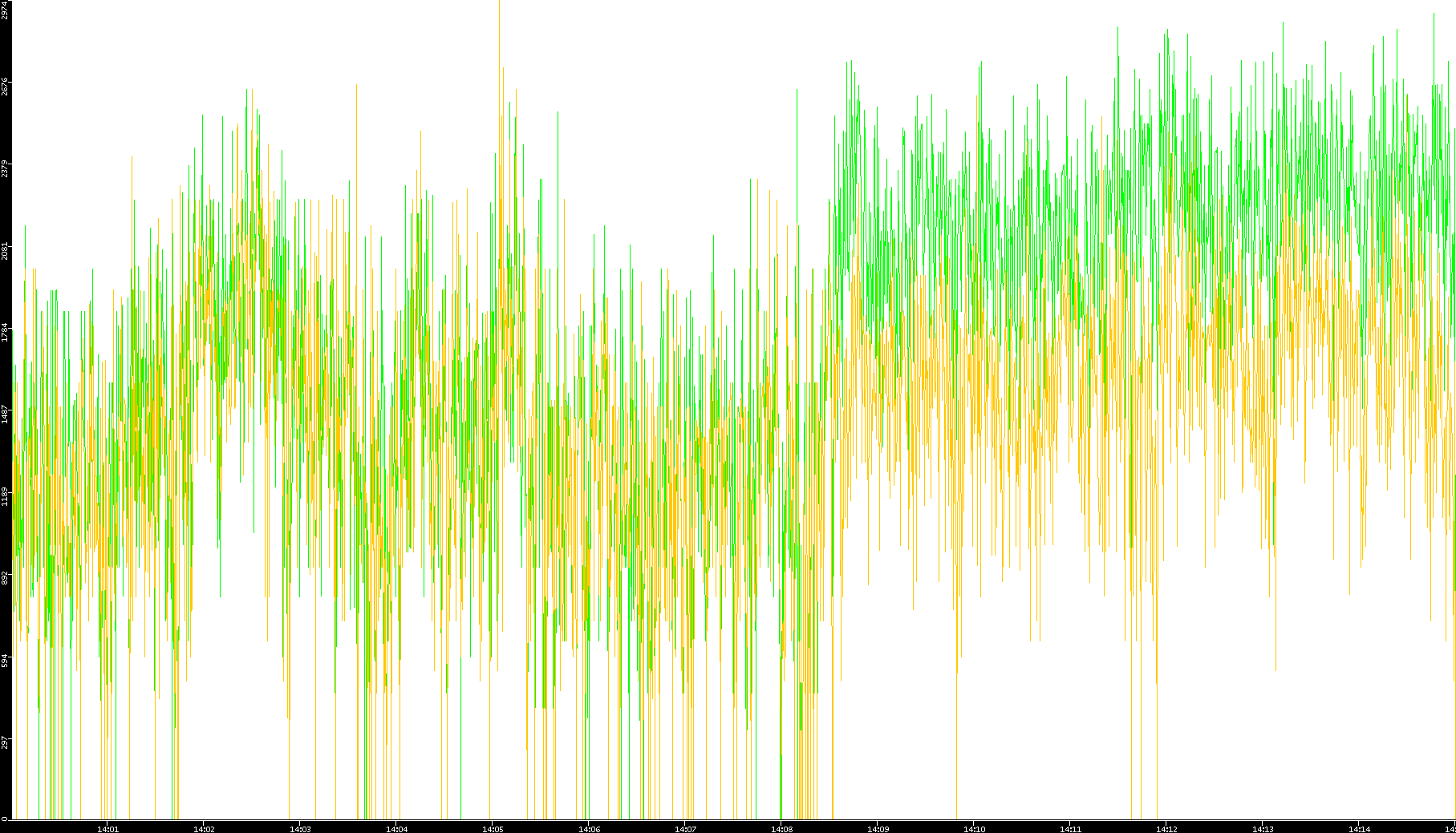Select the 14:06 label on the x-axis
The image size is (1456, 833).
coord(589,829)
